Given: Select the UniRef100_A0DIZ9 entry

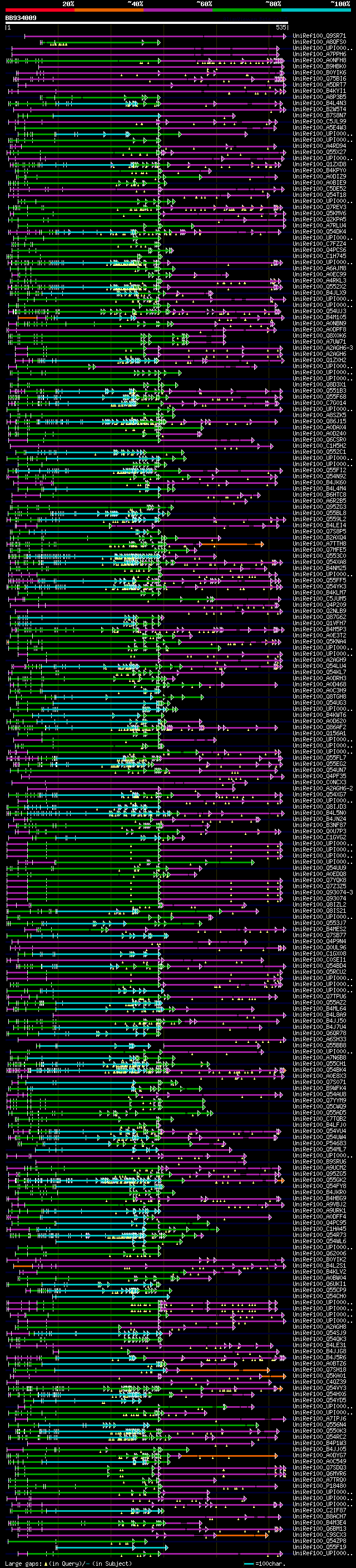Looking at the screenshot, I should coord(319,176).
